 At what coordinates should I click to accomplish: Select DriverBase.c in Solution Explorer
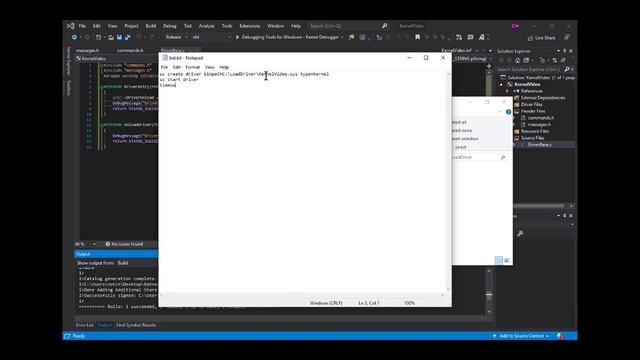point(539,144)
